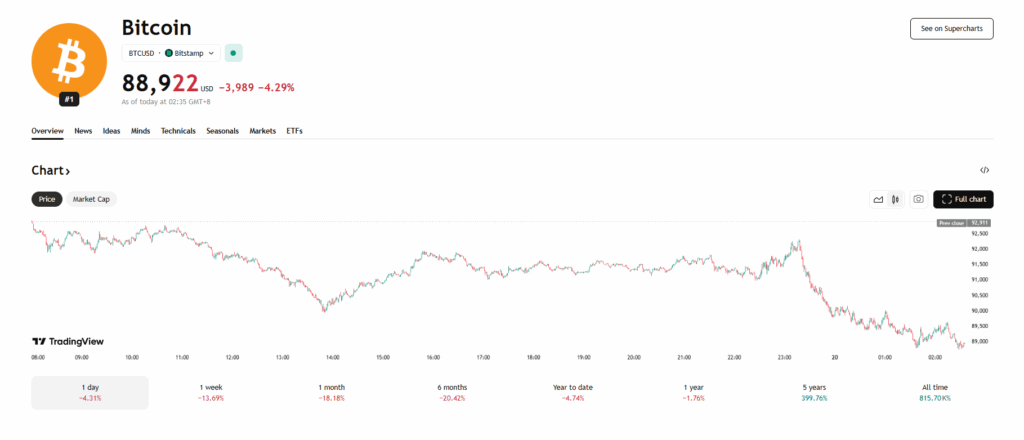Click the #1 rank badge
1024x440 pixels.
click(x=69, y=99)
